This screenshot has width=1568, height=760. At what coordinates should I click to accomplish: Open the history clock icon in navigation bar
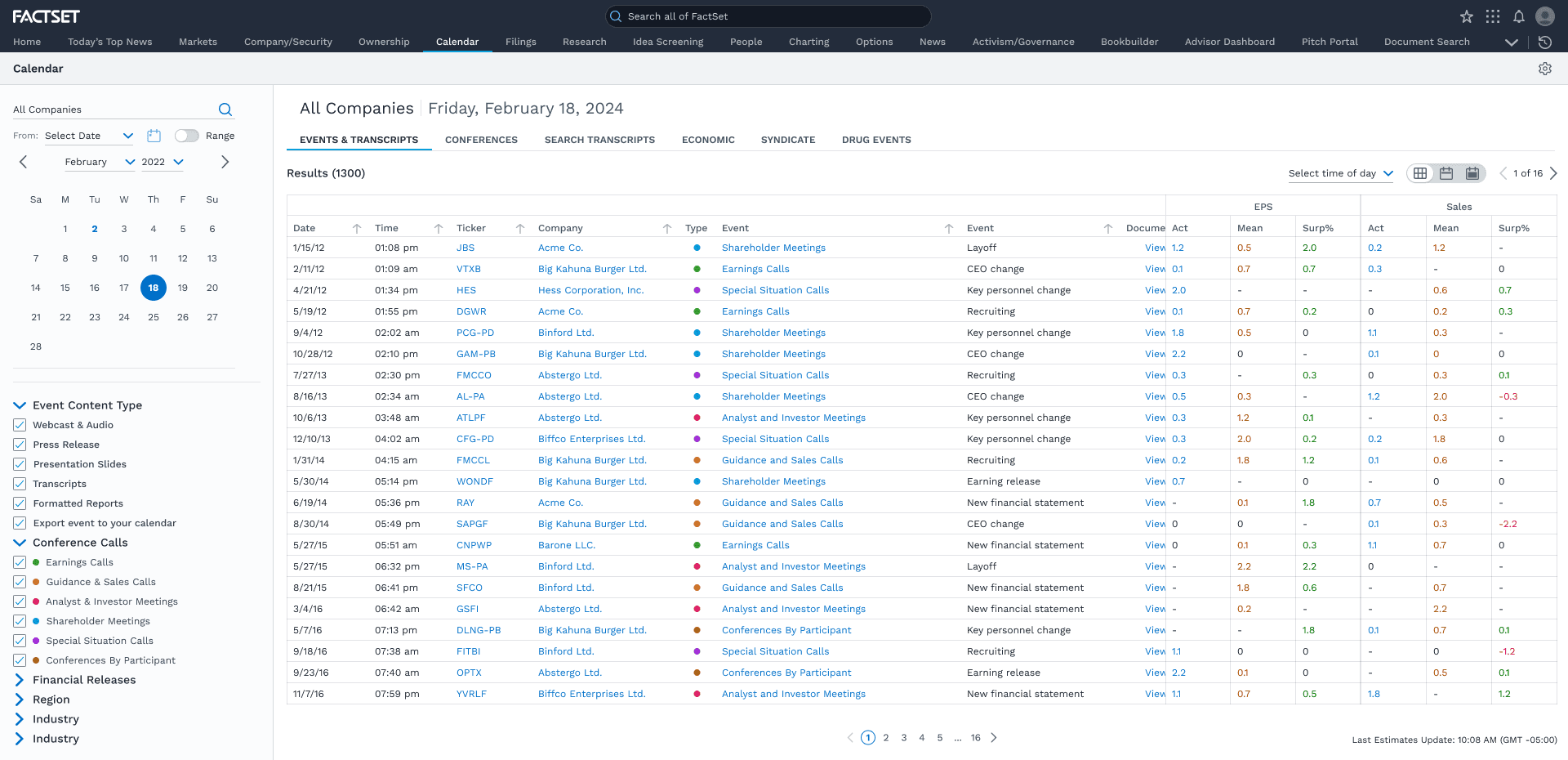point(1545,42)
